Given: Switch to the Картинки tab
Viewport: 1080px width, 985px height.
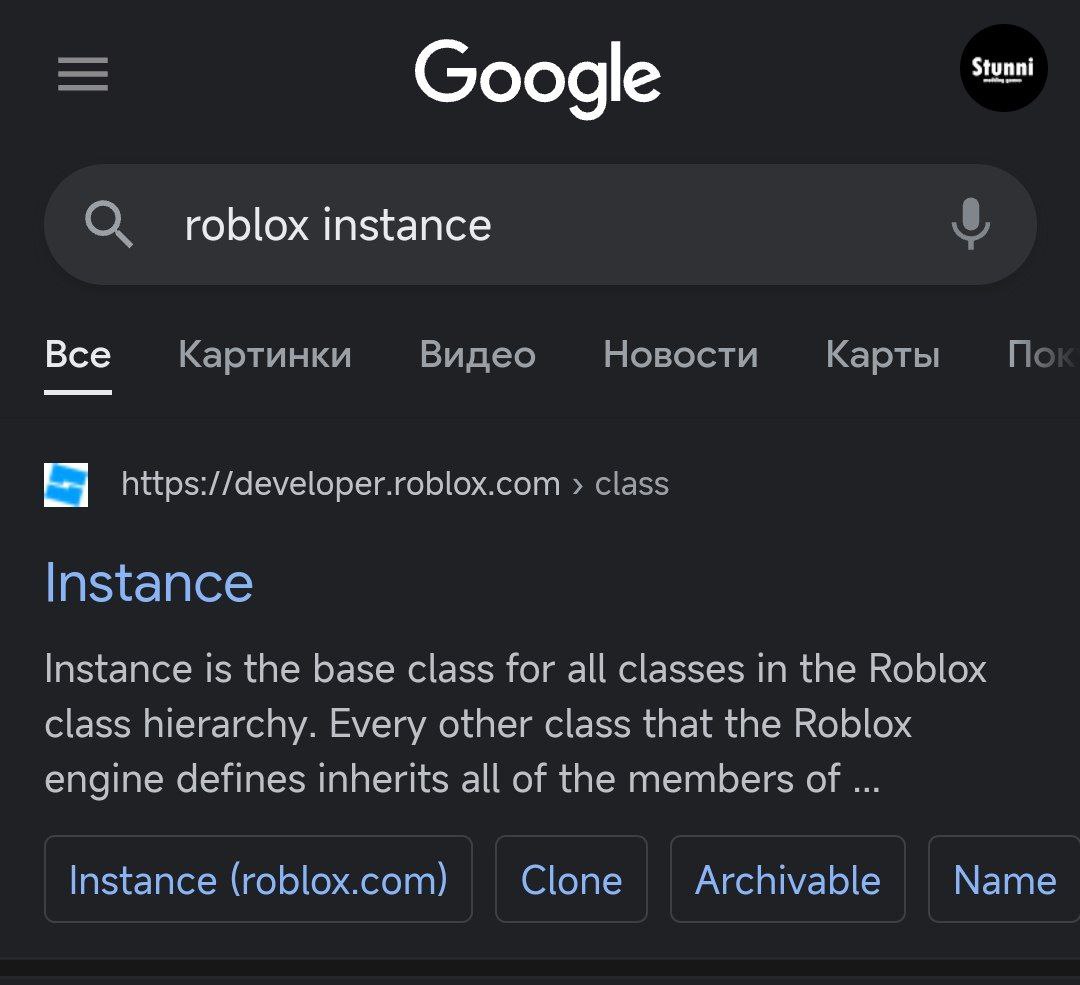Looking at the screenshot, I should 265,355.
